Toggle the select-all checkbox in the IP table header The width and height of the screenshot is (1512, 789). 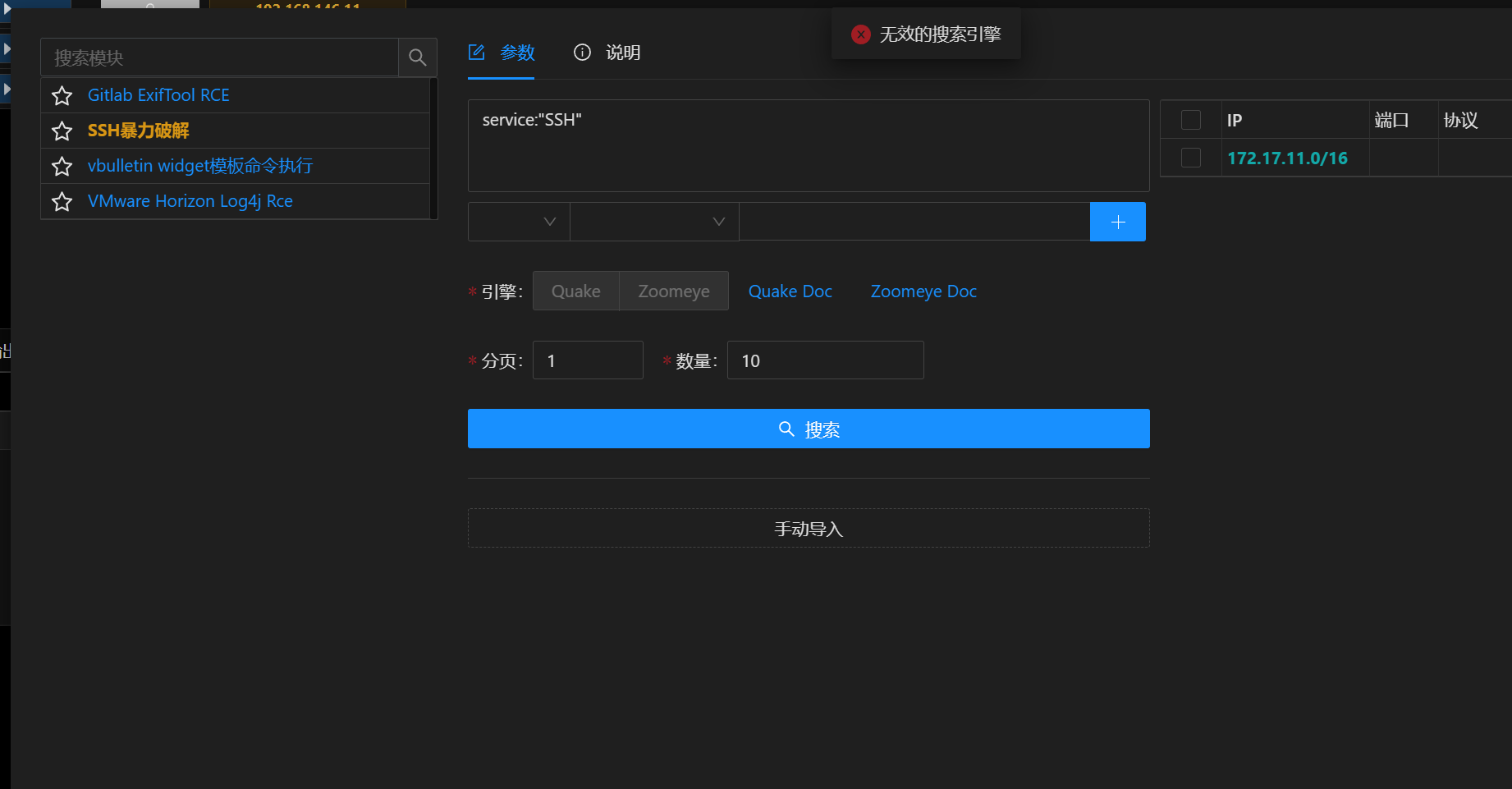click(x=1190, y=120)
